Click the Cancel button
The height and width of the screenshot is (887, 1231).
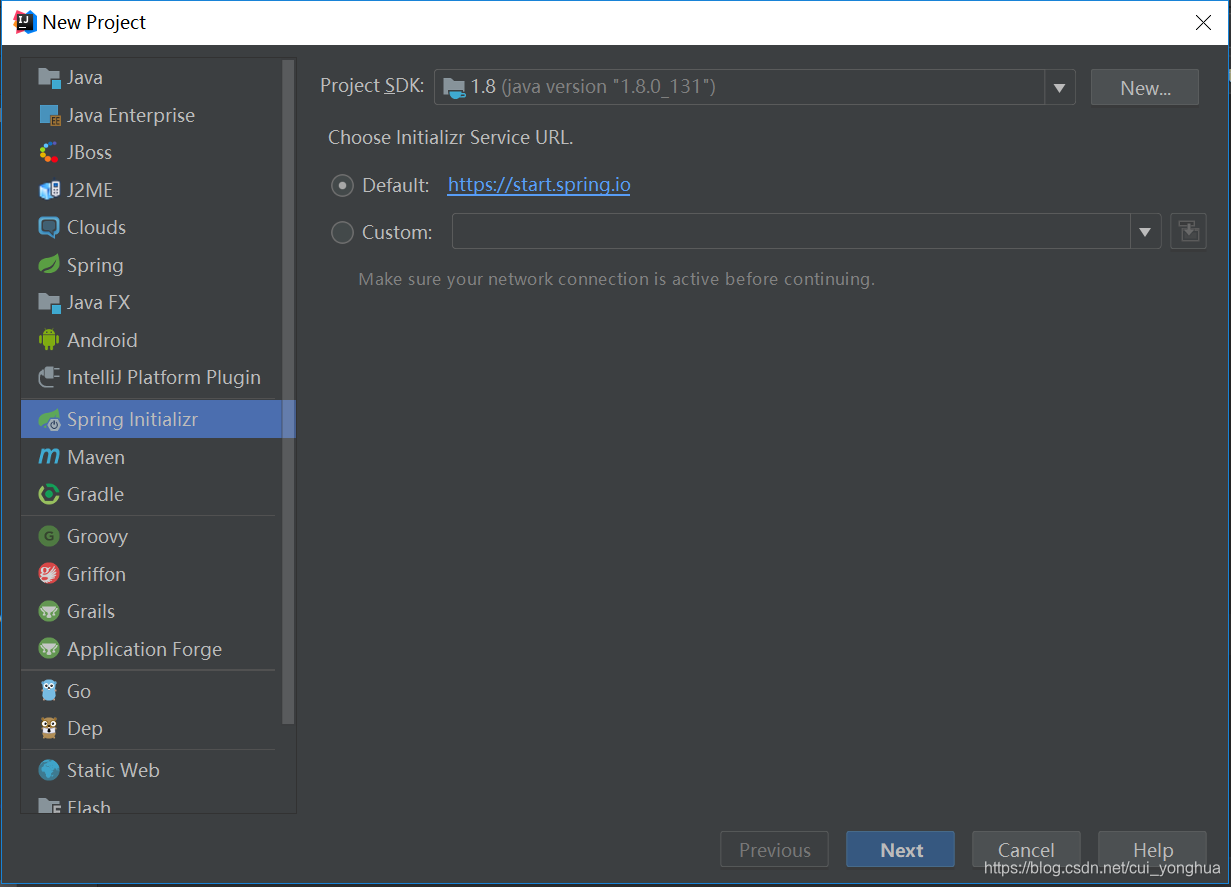pos(1026,850)
